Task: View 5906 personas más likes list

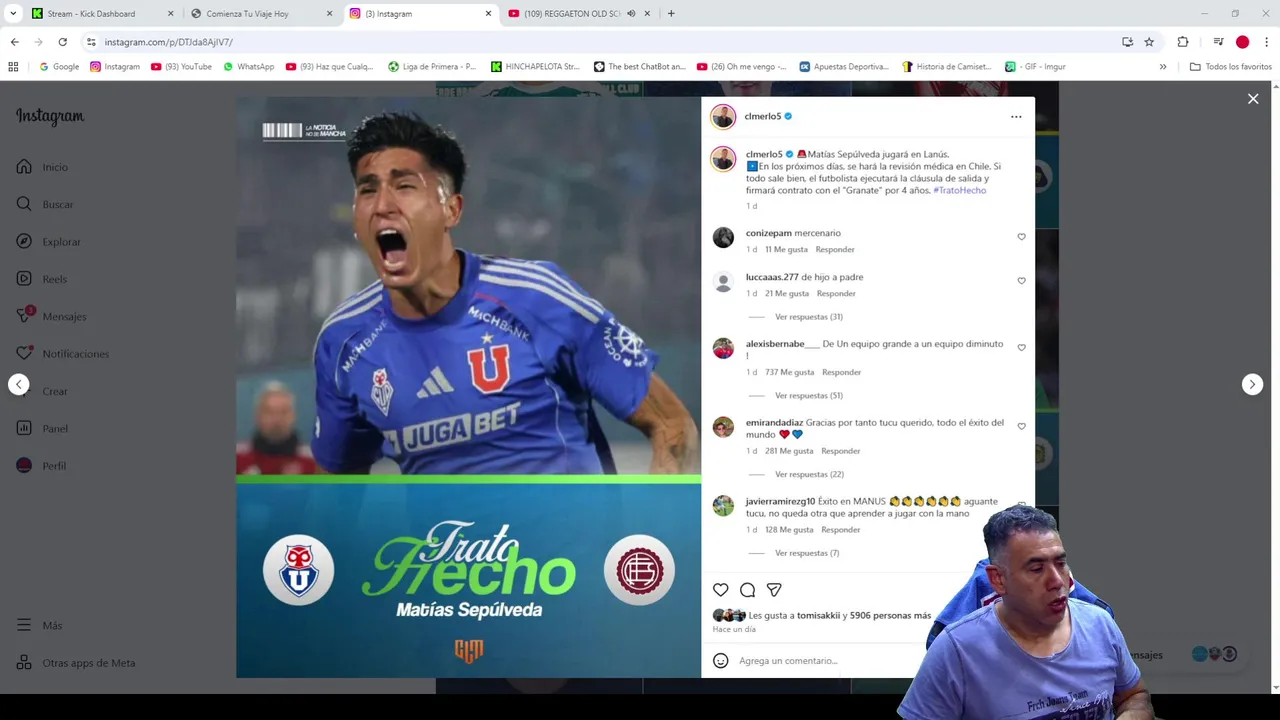Action: (x=890, y=616)
